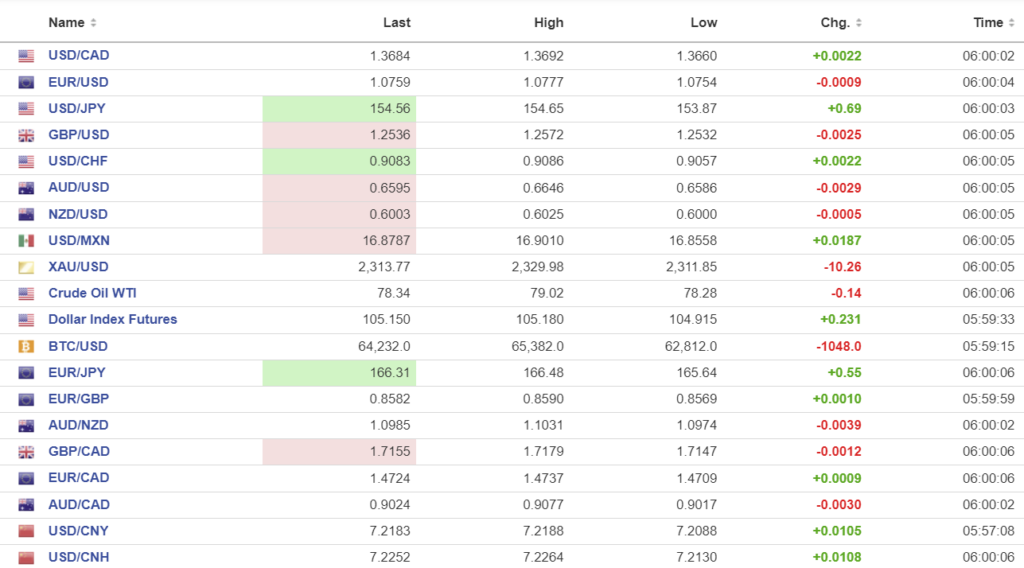1024x568 pixels.
Task: Click the High column header
Action: (549, 22)
